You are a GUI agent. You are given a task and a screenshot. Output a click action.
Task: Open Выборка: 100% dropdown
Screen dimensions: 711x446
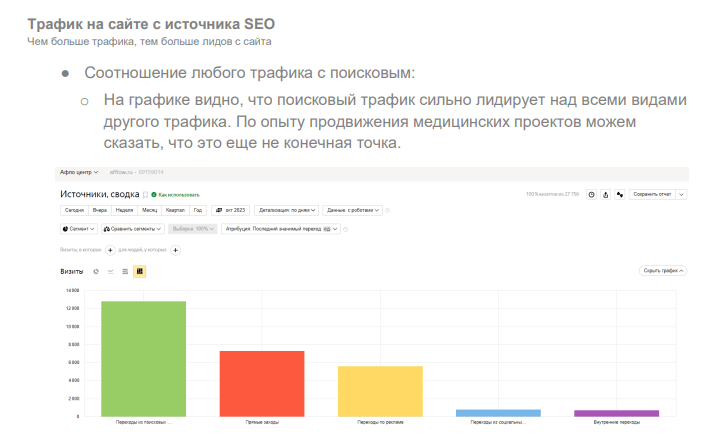(x=193, y=229)
